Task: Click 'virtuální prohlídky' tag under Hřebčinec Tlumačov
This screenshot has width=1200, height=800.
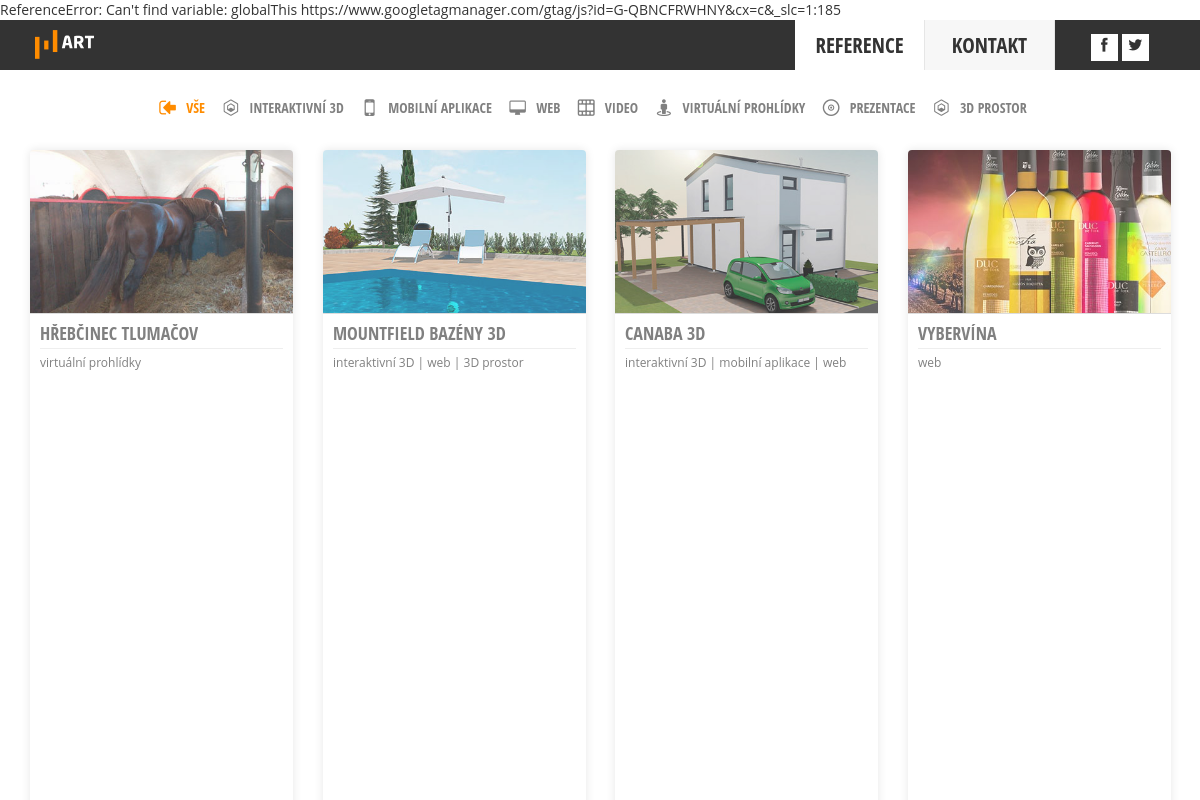Action: pyautogui.click(x=91, y=363)
